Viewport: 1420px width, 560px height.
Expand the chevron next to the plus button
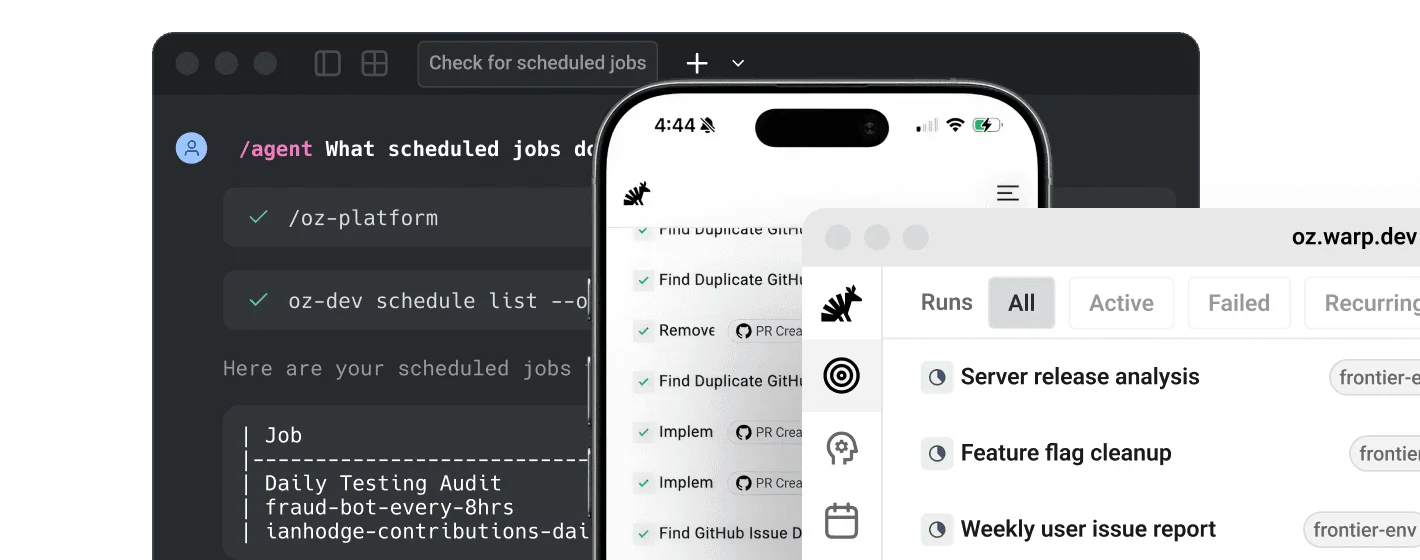point(738,63)
